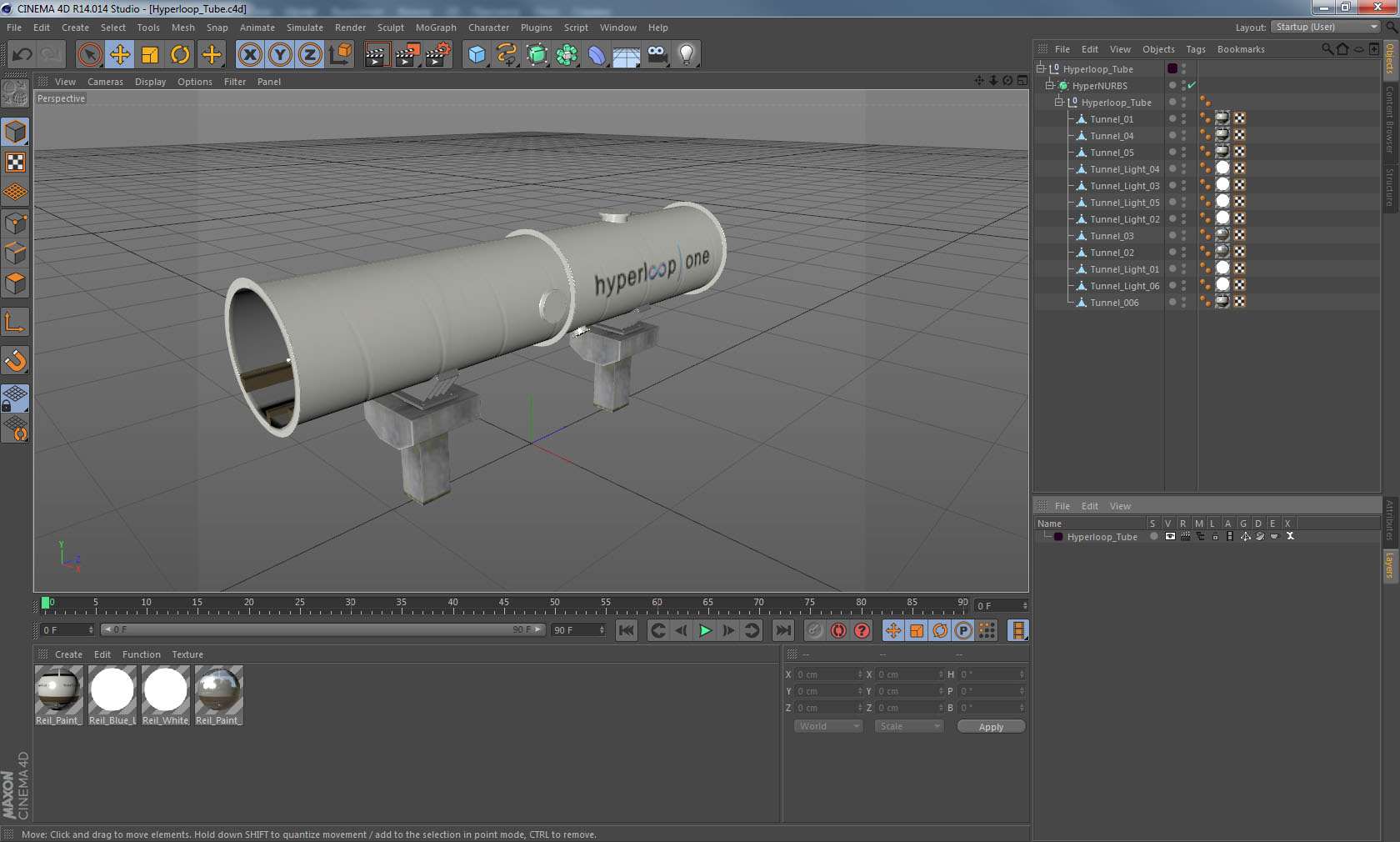Activate the Move tool in top toolbar
This screenshot has width=1400, height=842.
(x=120, y=55)
